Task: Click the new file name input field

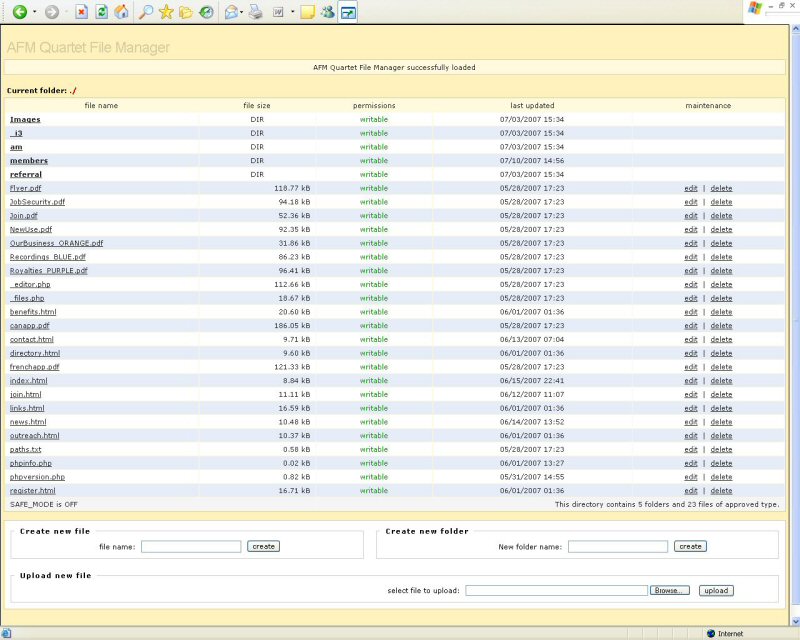Action: point(191,547)
